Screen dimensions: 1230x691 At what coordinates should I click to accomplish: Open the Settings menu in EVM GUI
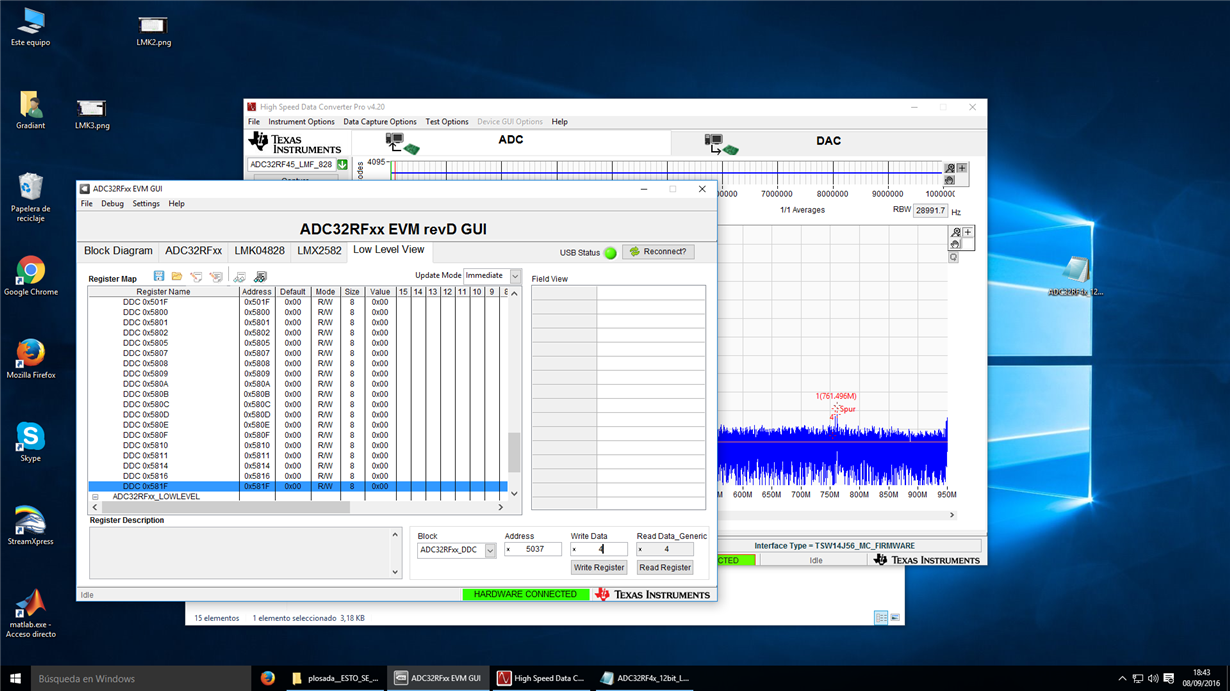click(146, 204)
